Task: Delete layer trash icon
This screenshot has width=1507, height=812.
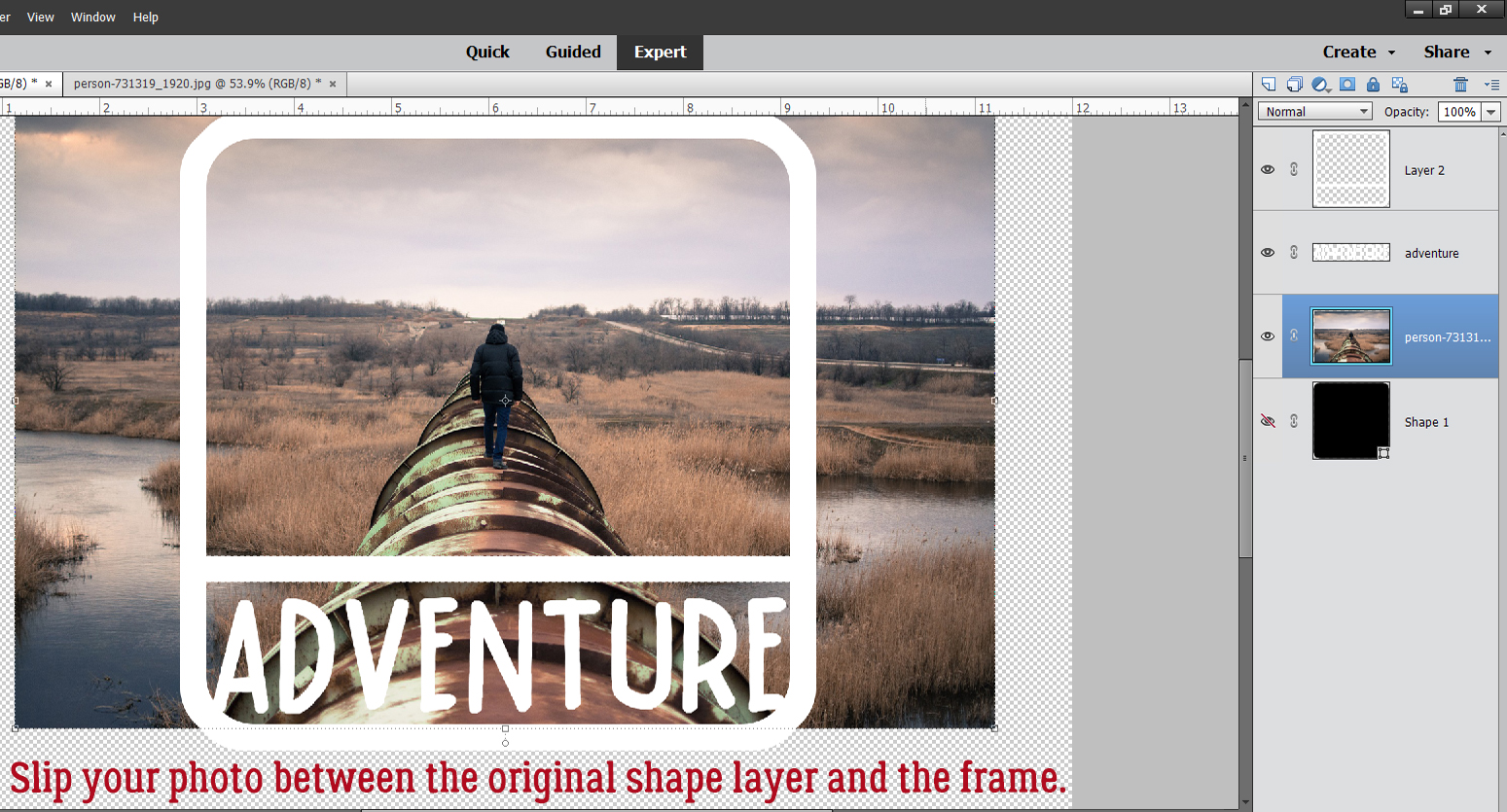Action: tap(1460, 85)
